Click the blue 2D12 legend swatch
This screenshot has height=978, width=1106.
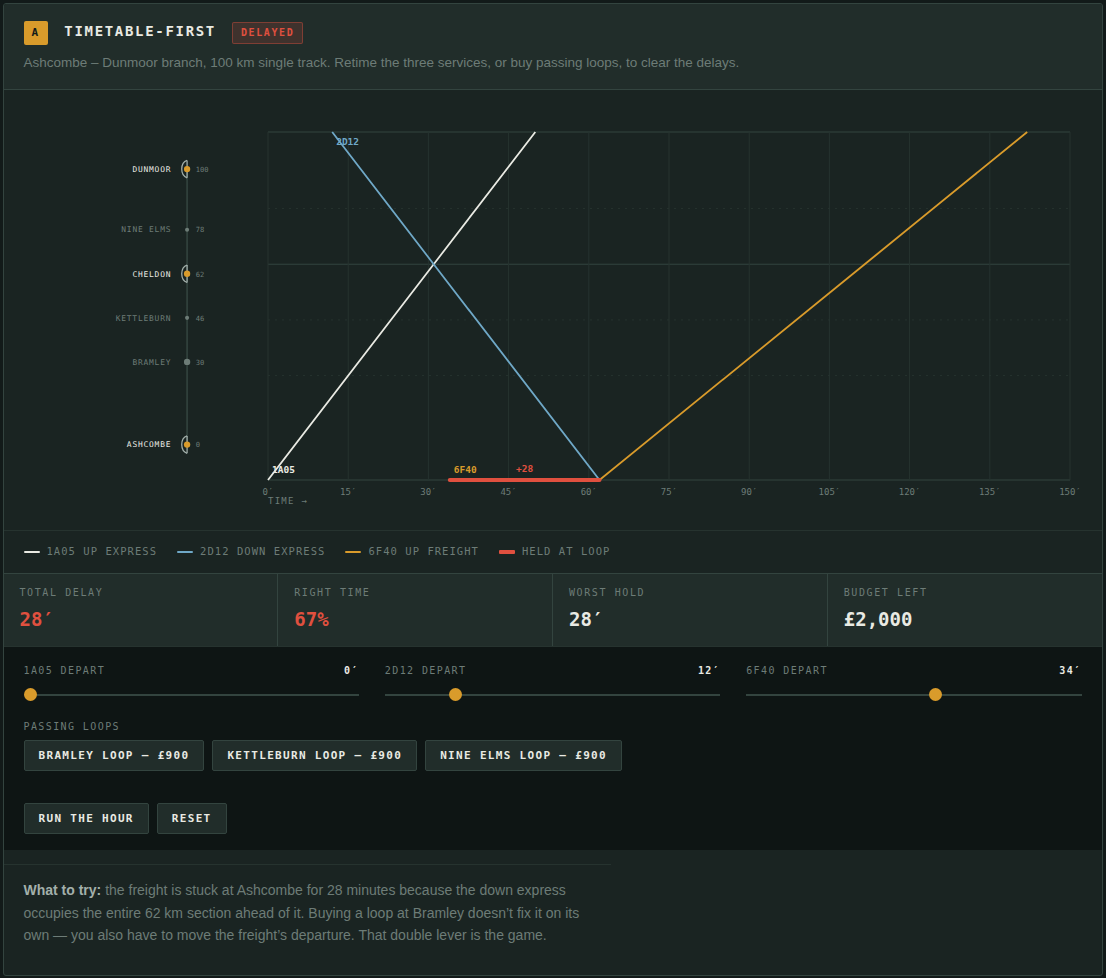tap(185, 551)
